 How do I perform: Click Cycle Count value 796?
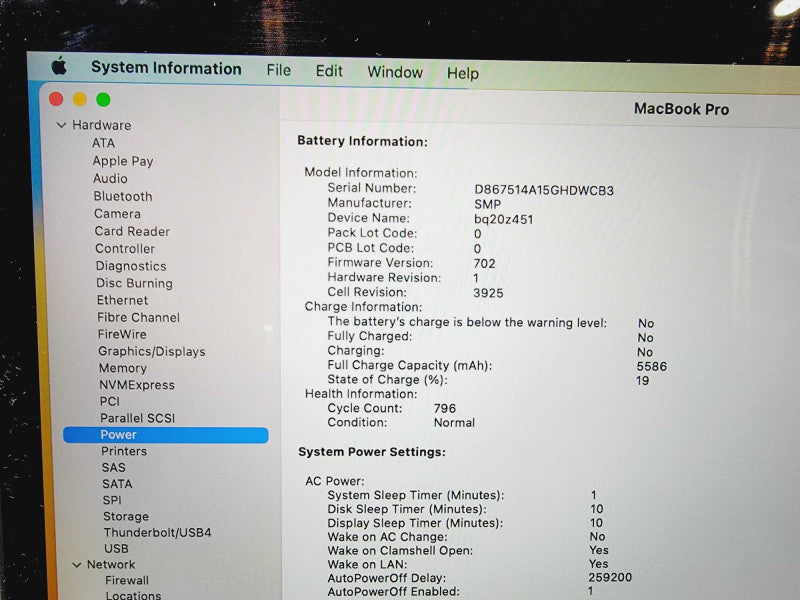coord(445,409)
